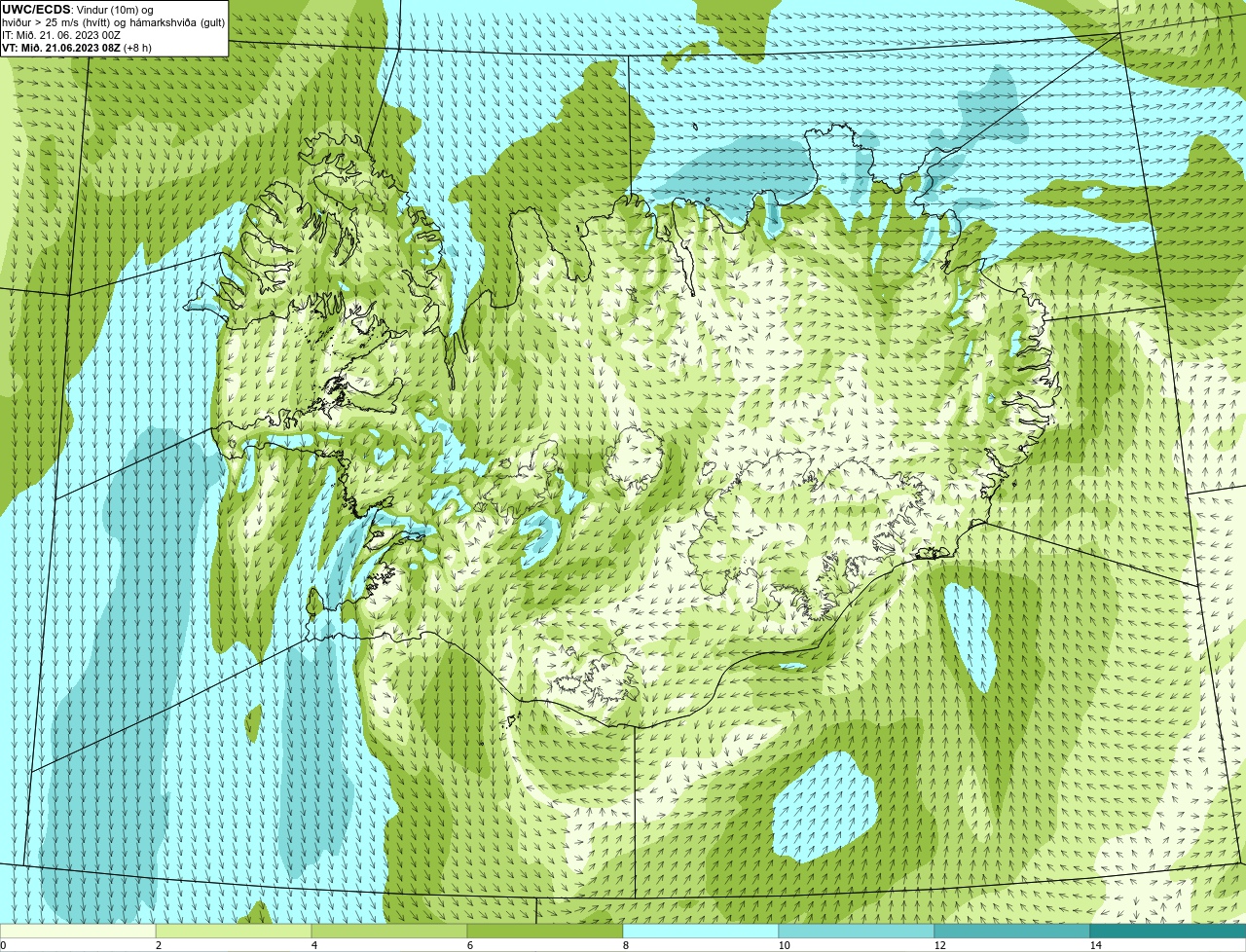The height and width of the screenshot is (952, 1246).
Task: Select the darker green 6–8 m/s scale swatch
Action: pos(545,931)
